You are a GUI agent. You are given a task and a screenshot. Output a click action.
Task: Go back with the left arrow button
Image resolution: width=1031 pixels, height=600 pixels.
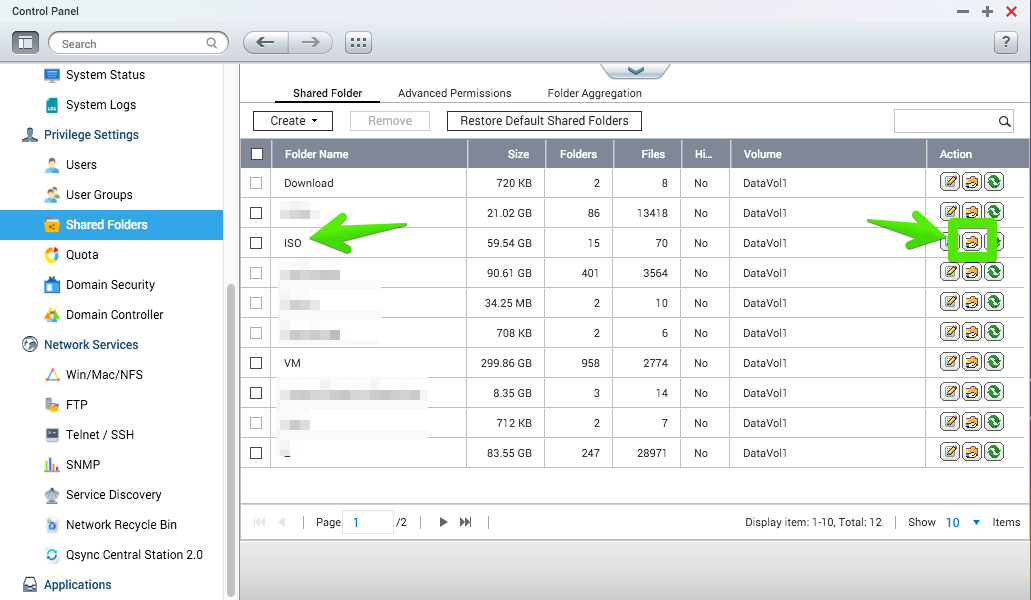(266, 43)
